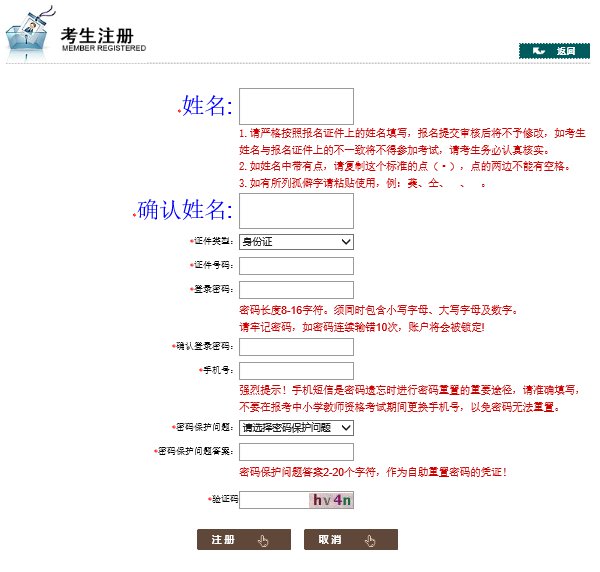The image size is (600, 572).
Task: Select the 证件号码 text field
Action: 297,265
